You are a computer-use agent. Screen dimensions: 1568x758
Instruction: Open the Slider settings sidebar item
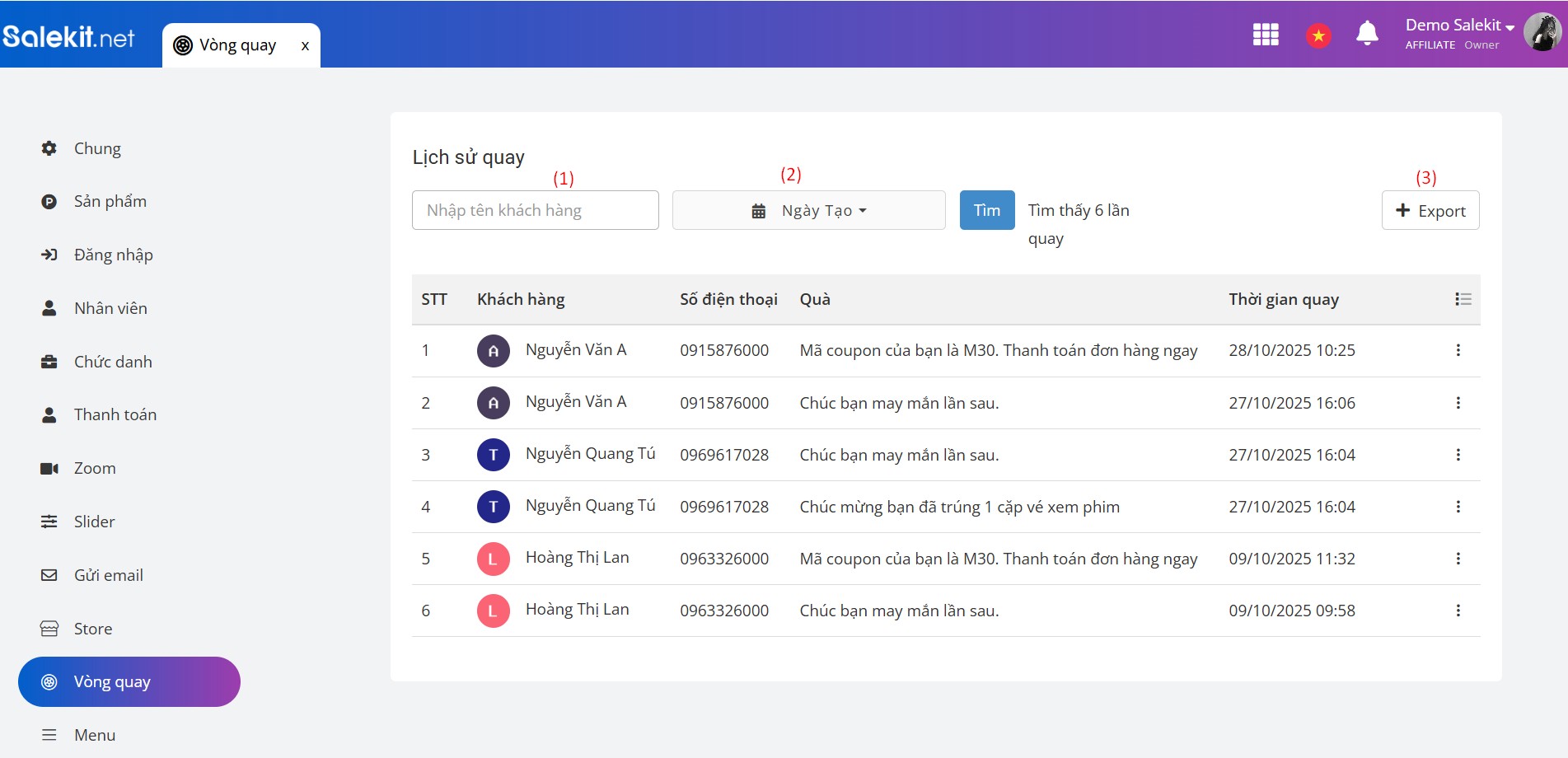(94, 522)
